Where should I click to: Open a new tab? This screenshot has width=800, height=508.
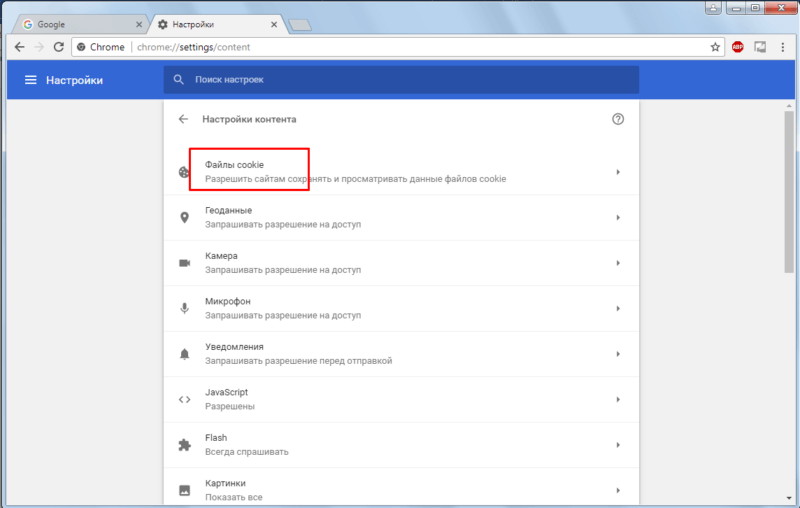(300, 24)
